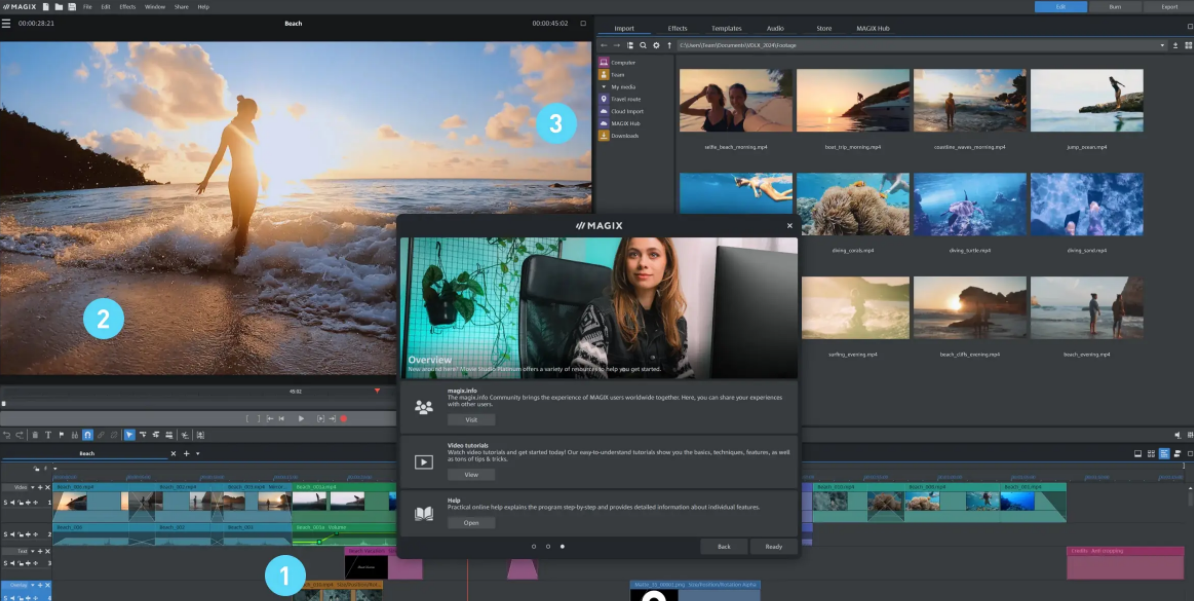1194x601 pixels.
Task: Open Cloud Import in the sidebar
Action: click(x=621, y=111)
